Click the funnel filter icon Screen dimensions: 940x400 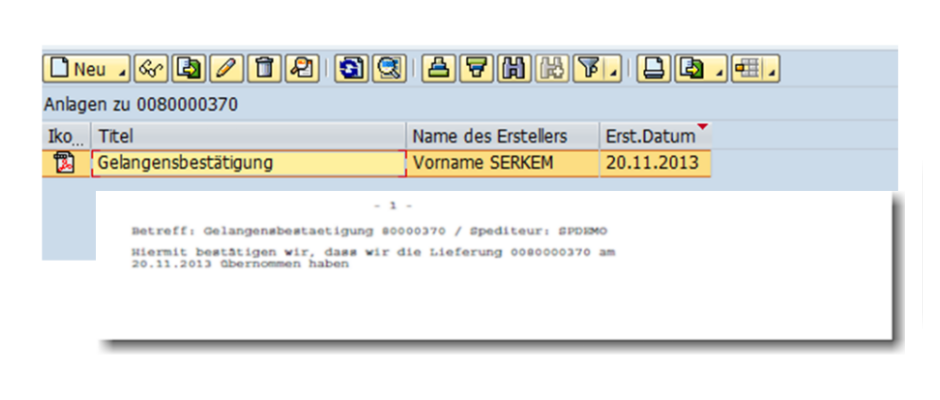click(x=590, y=69)
